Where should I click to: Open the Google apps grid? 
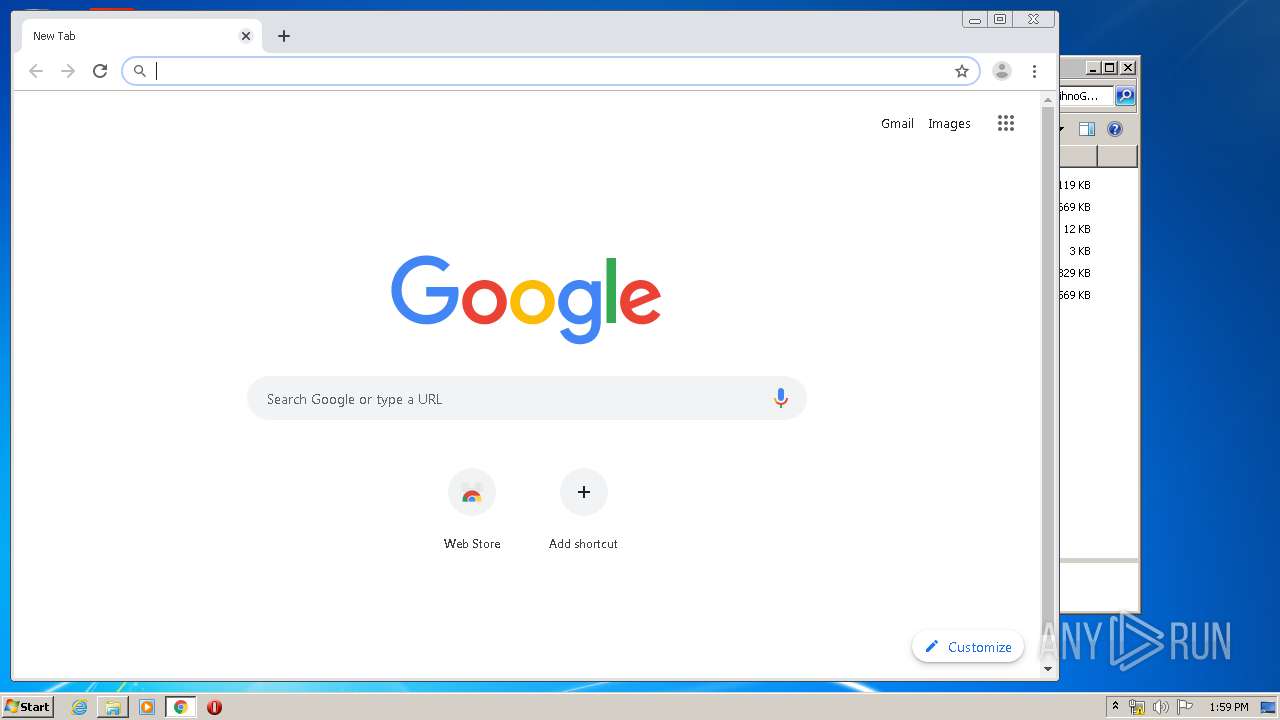tap(1006, 123)
